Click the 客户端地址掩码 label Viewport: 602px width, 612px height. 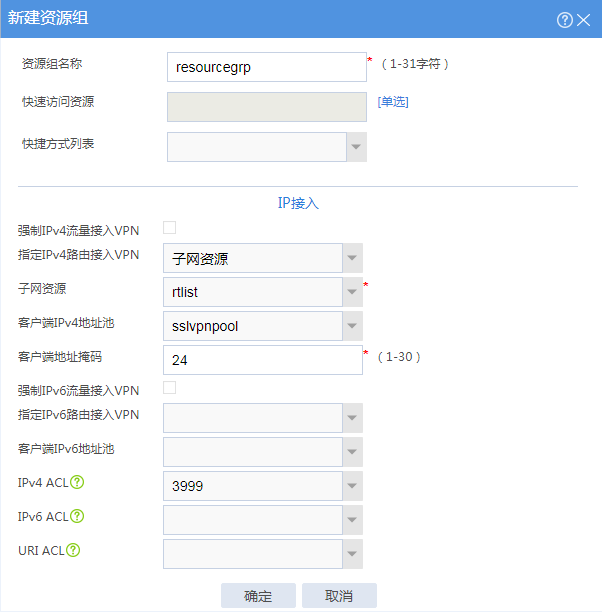tap(60, 357)
